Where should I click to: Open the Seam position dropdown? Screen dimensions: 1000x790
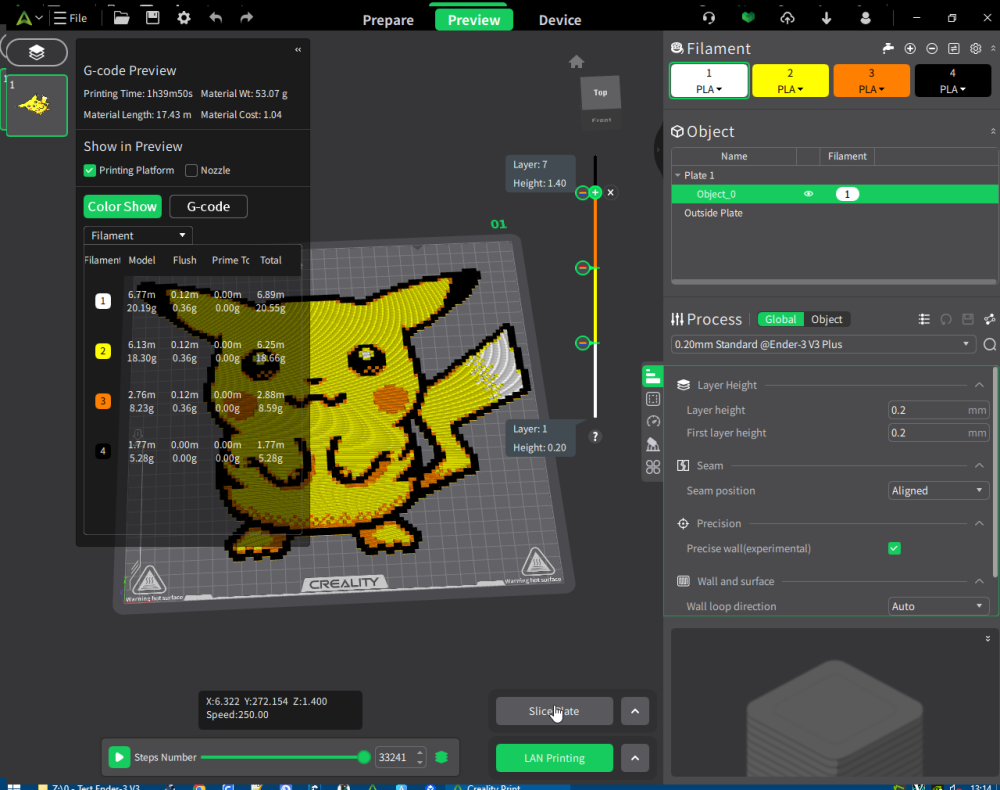tap(938, 490)
